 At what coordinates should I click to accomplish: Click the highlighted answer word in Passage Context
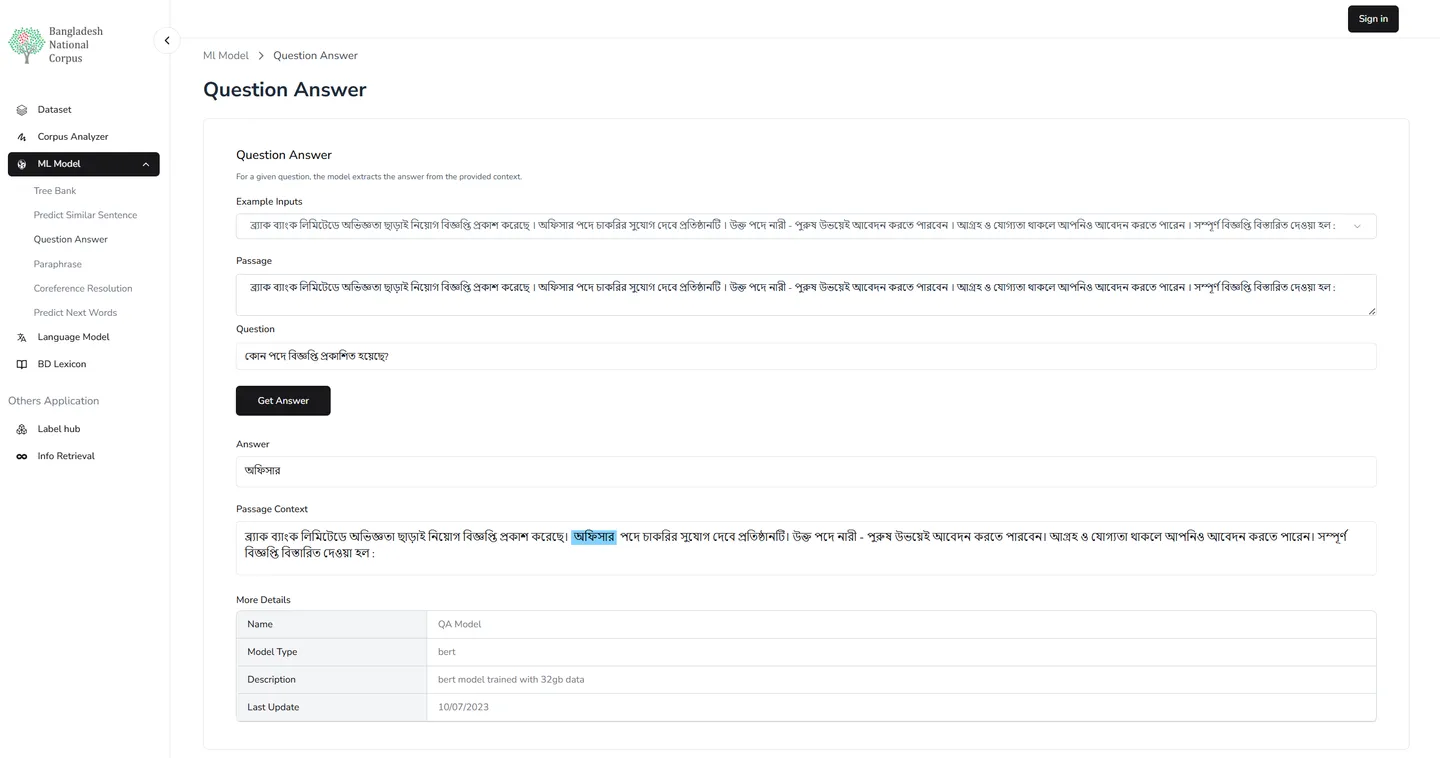click(594, 537)
